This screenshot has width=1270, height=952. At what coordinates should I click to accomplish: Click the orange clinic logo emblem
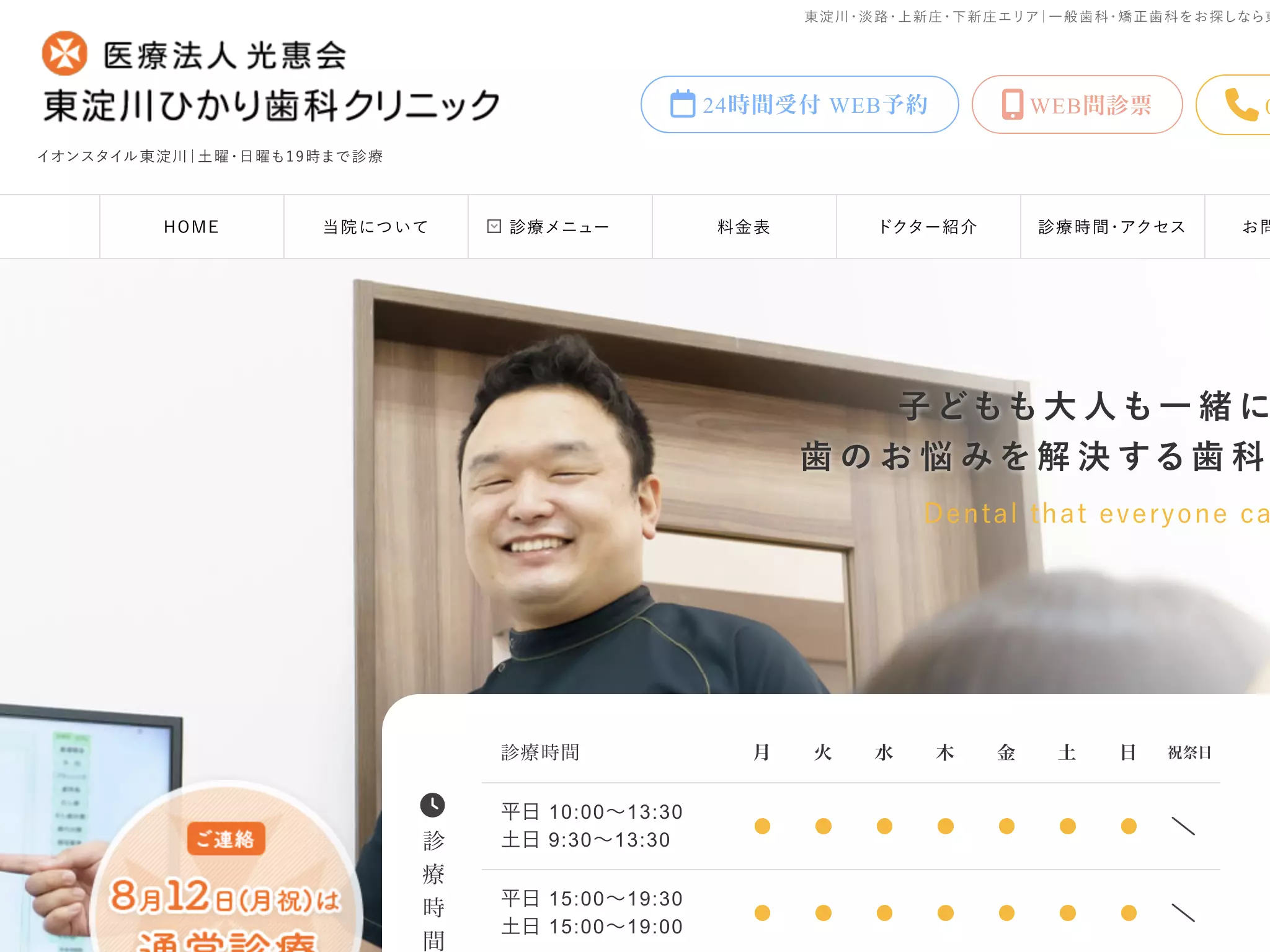coord(64,53)
